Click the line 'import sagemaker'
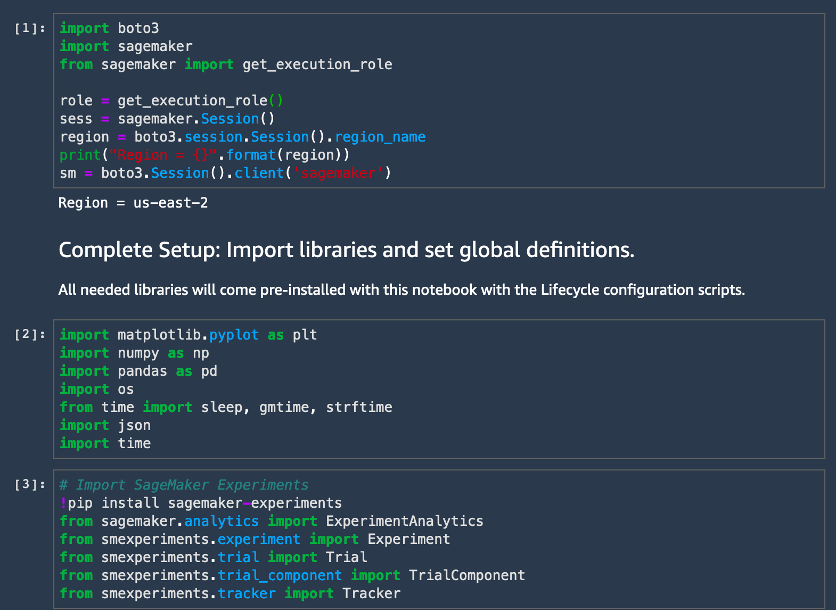This screenshot has height=610, width=836. (126, 46)
